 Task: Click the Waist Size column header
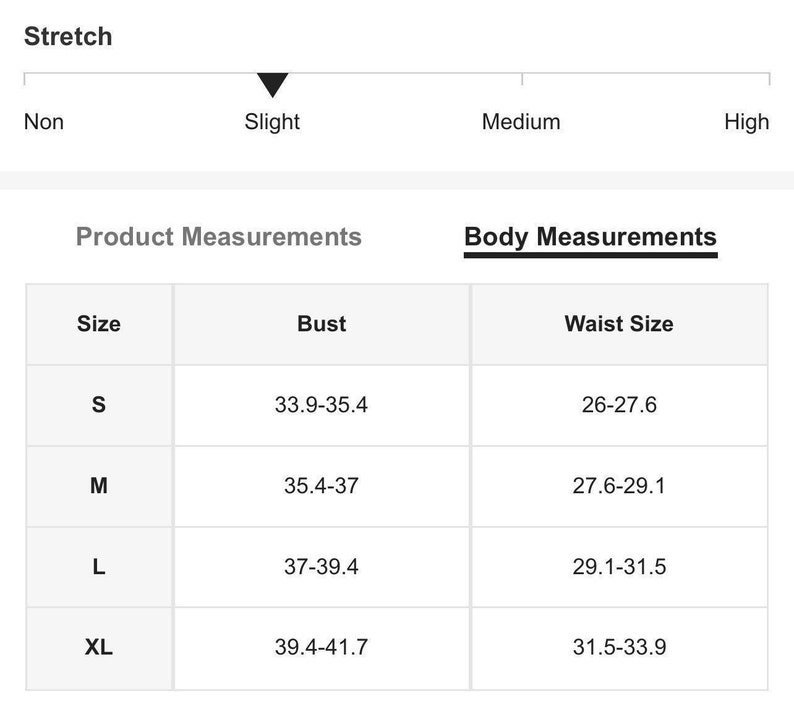(x=619, y=324)
